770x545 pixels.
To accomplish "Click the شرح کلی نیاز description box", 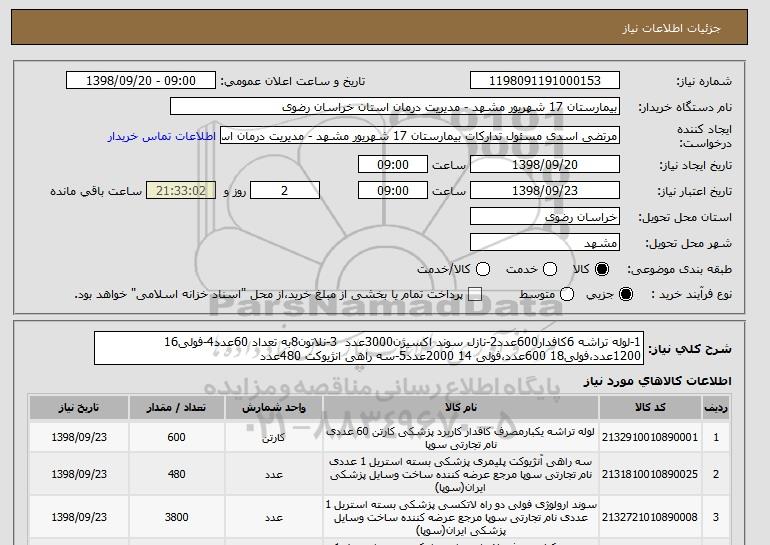I will pyautogui.click(x=369, y=348).
